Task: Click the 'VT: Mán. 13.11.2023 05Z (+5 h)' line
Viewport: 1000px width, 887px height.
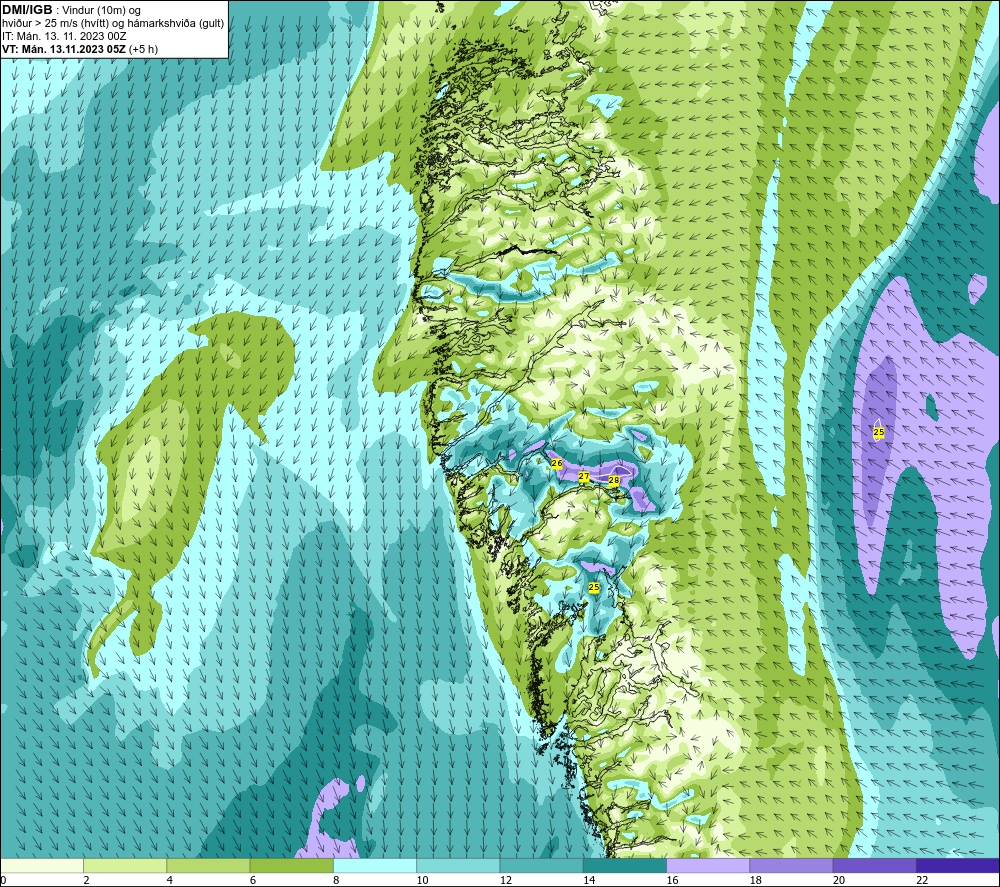Action: [80, 49]
